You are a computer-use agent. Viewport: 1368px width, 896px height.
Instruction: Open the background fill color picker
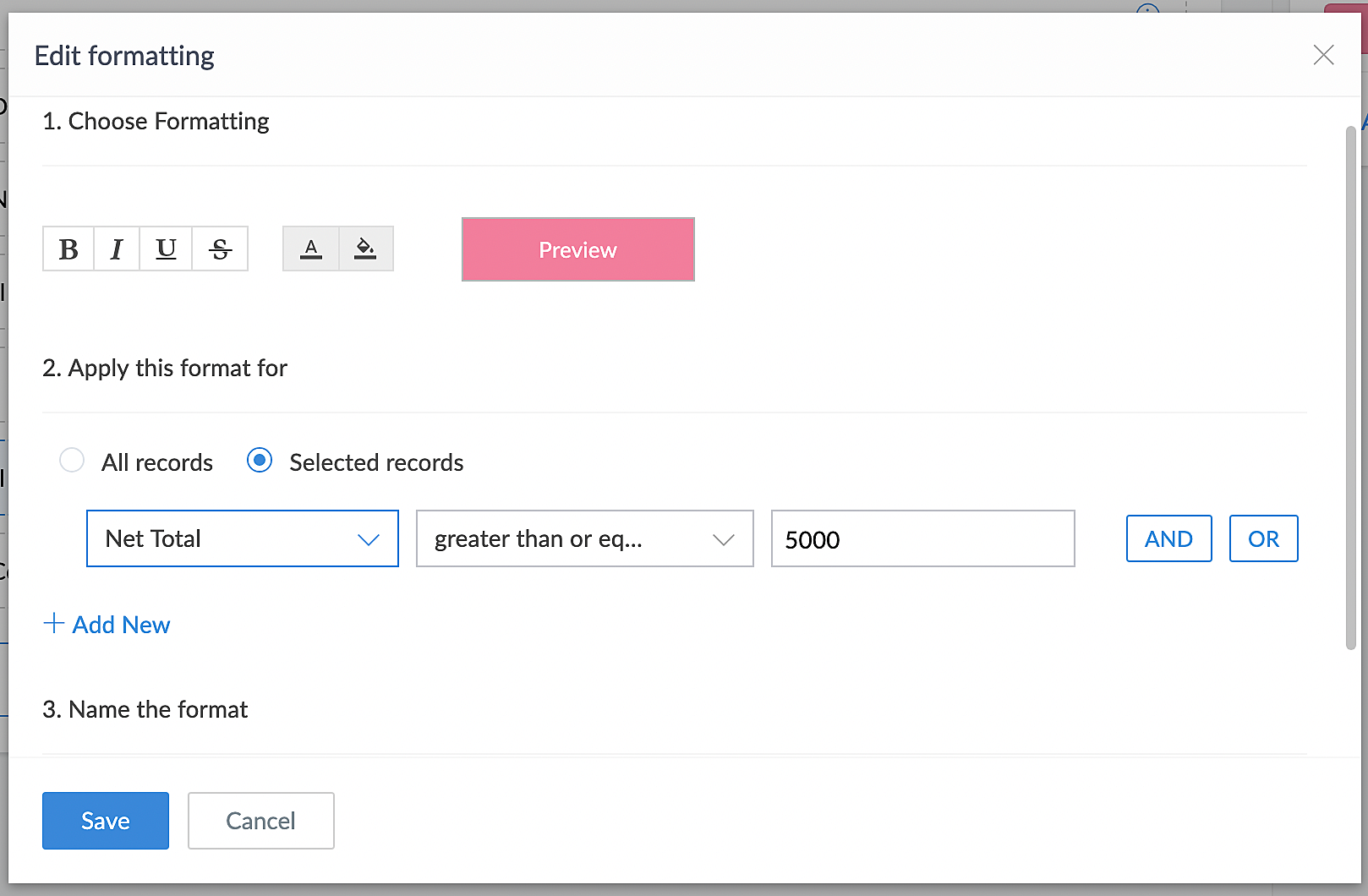365,249
